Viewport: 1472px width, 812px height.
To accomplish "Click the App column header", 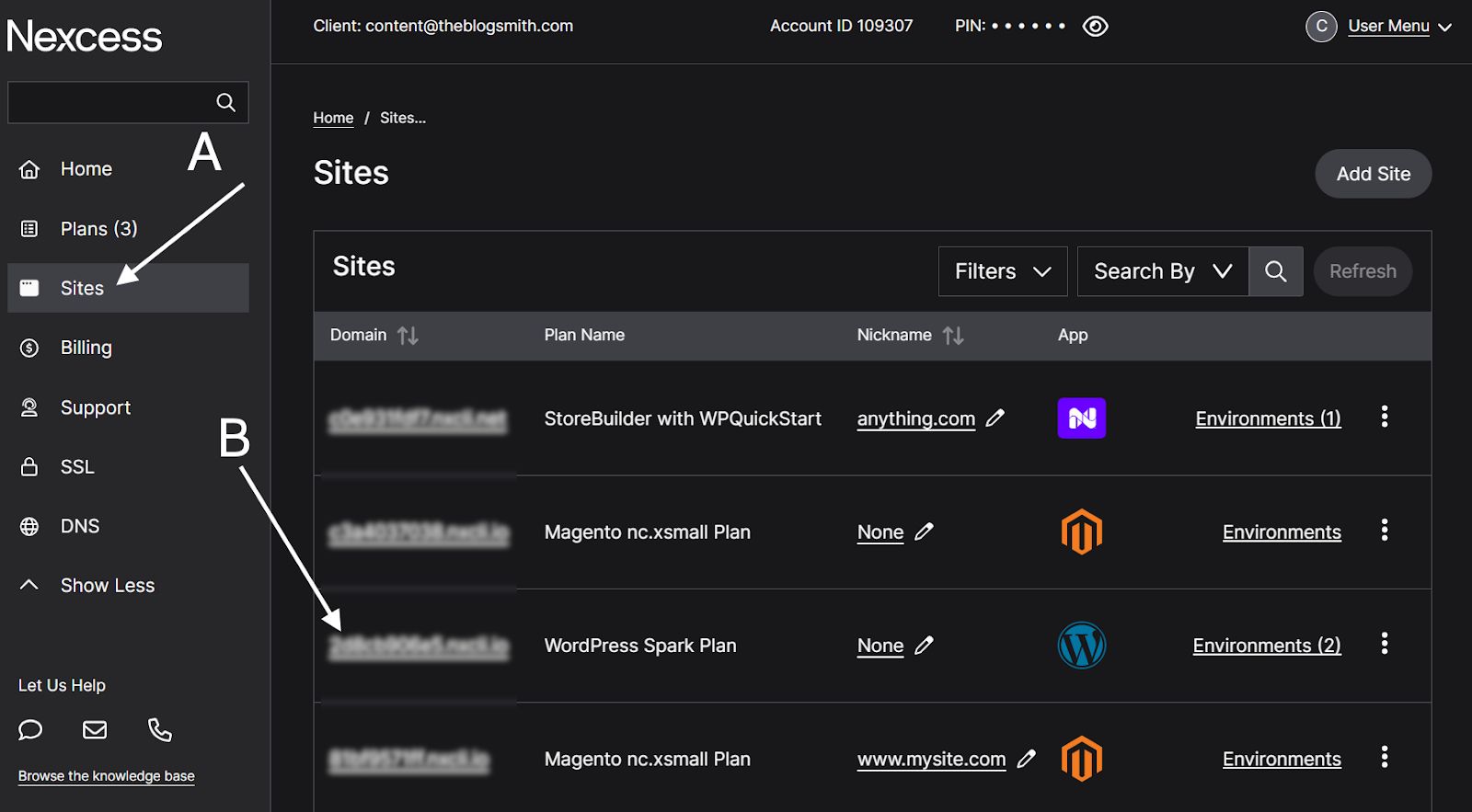I will 1073,336.
